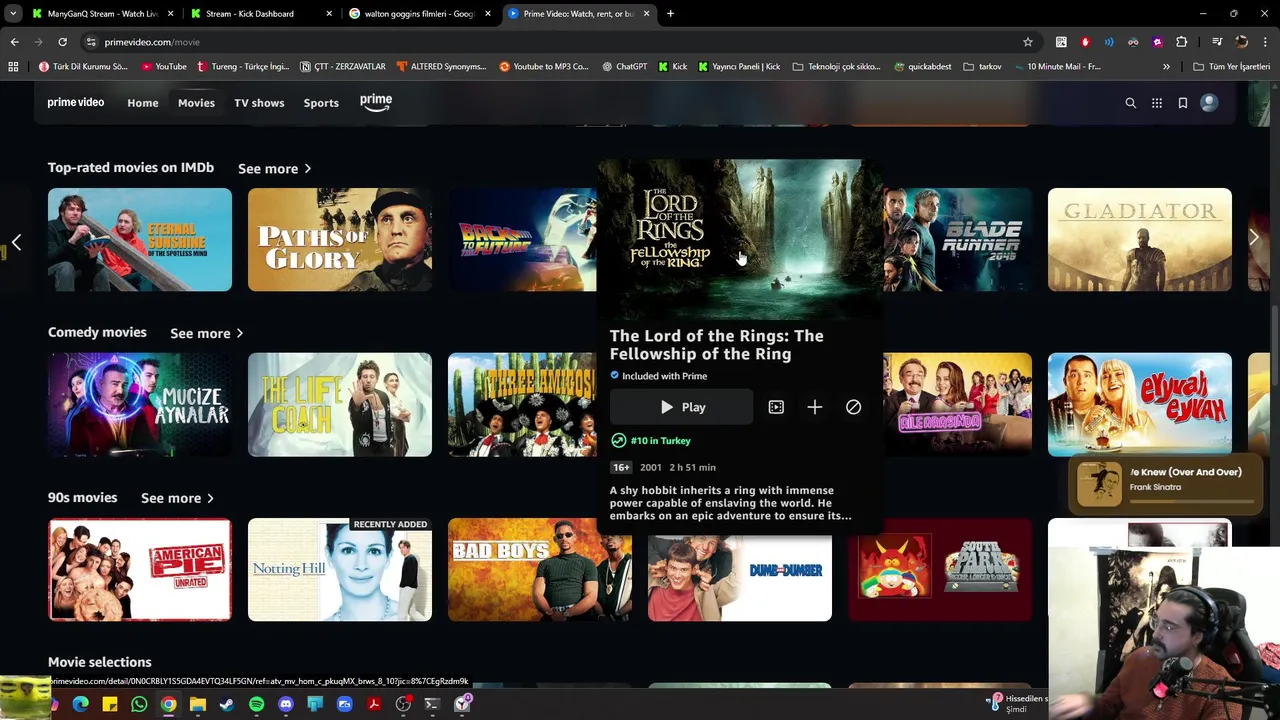Slide the carousel left with the previous arrow
This screenshot has width=1280, height=720.
pos(16,241)
